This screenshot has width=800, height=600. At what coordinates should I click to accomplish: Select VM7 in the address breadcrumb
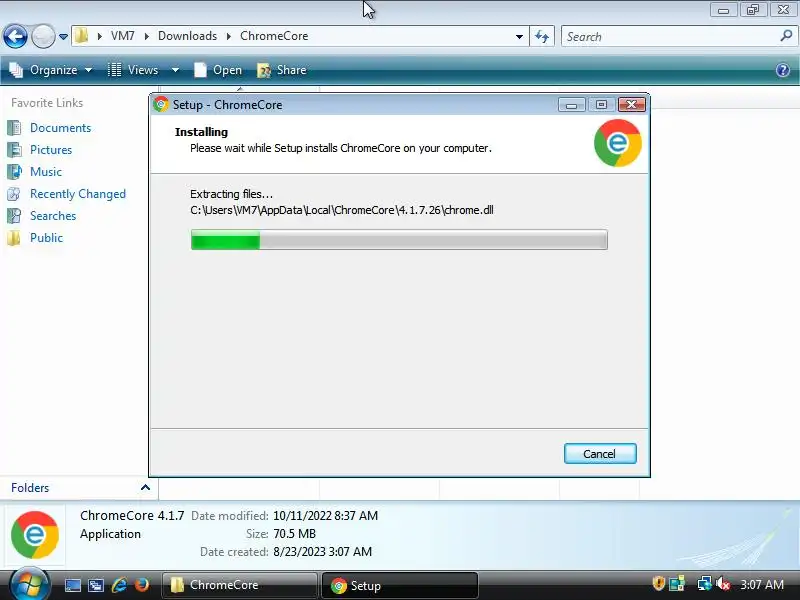pyautogui.click(x=122, y=36)
